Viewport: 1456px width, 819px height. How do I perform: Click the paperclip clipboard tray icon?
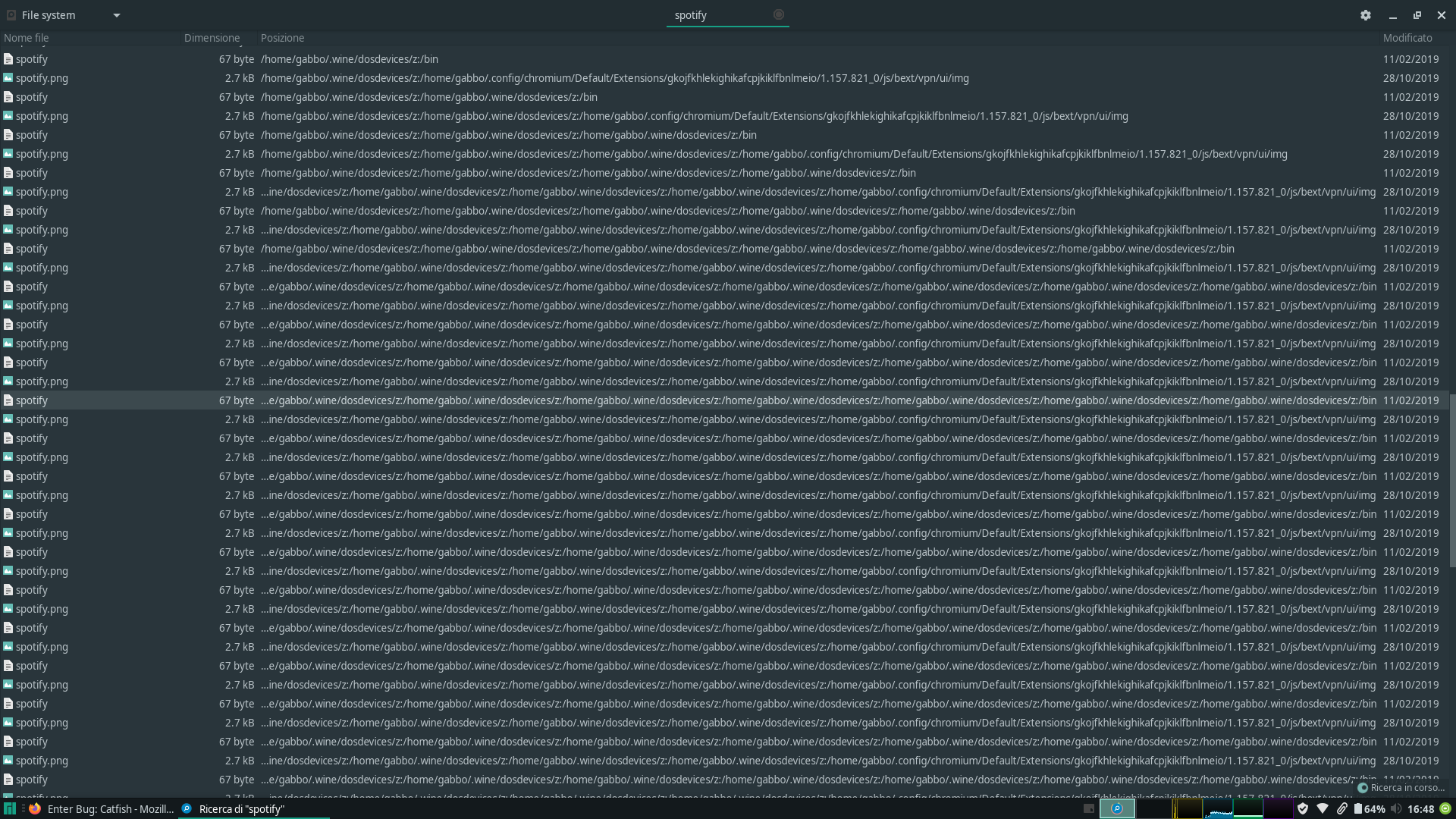(x=1341, y=808)
